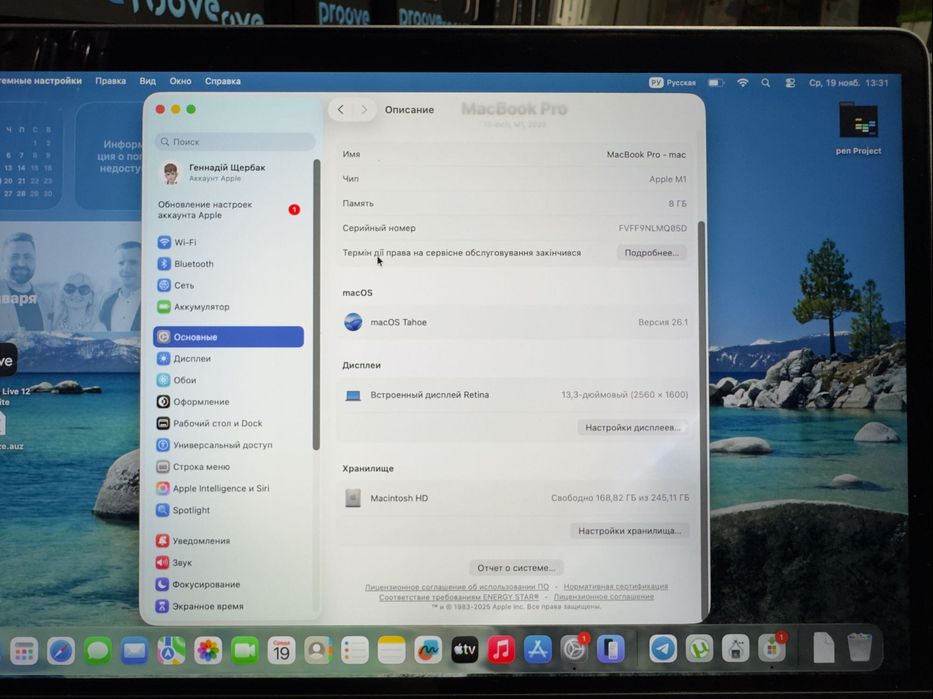Open Mail app in the Dock
This screenshot has width=933, height=699.
pos(134,651)
